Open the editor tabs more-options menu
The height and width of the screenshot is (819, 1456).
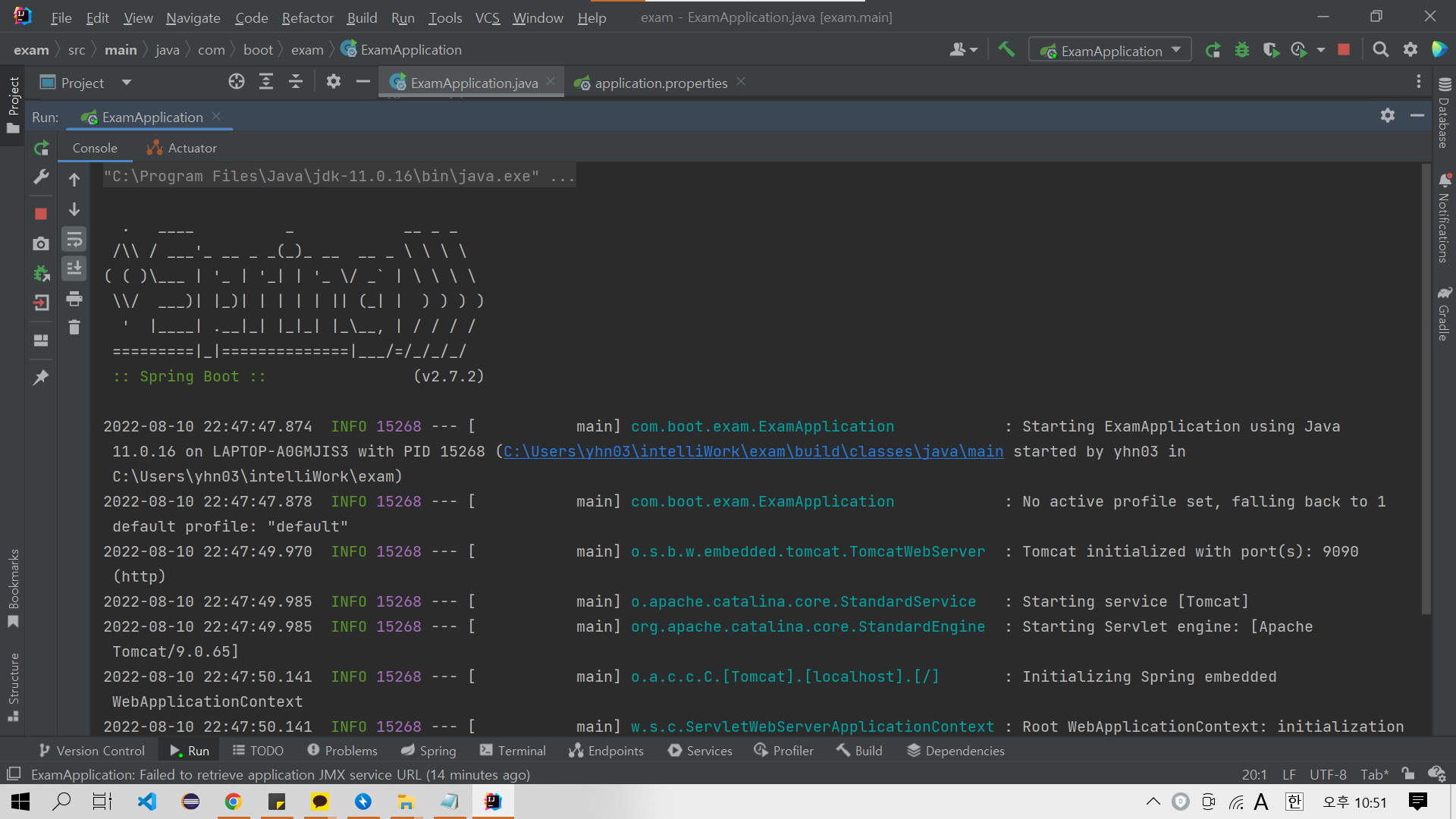[1419, 82]
